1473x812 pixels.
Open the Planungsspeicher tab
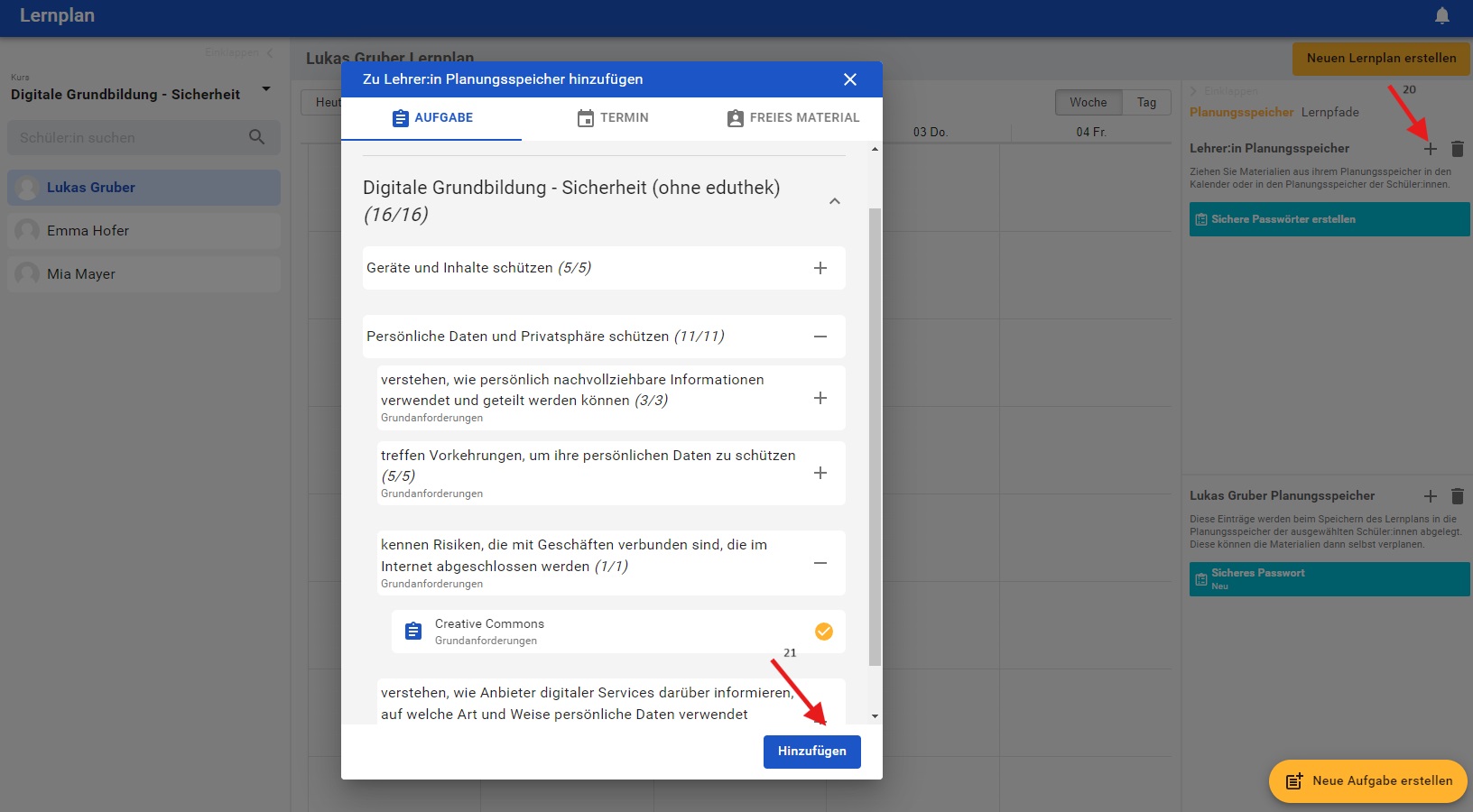click(1241, 112)
